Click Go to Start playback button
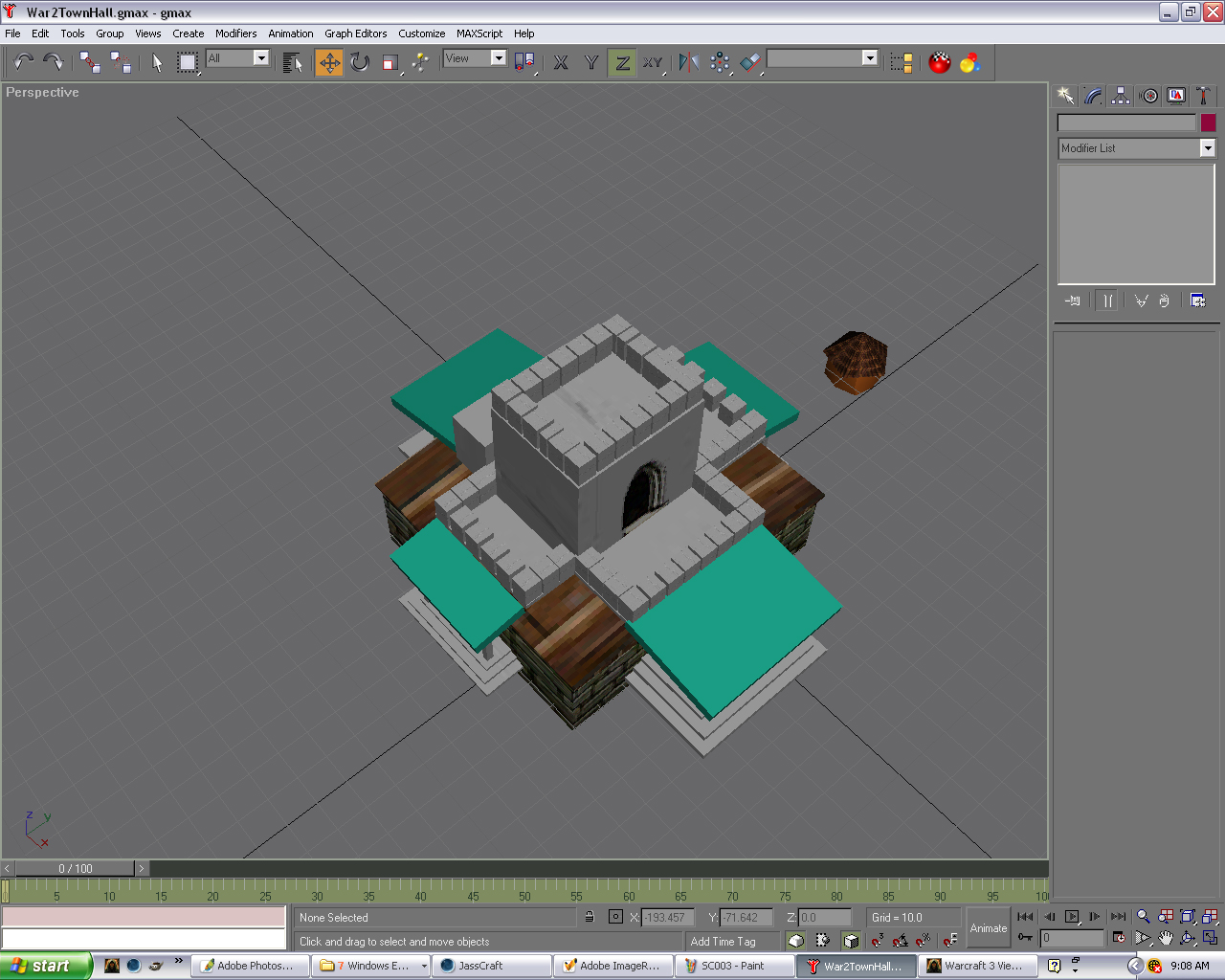Image resolution: width=1225 pixels, height=980 pixels. 1025,916
